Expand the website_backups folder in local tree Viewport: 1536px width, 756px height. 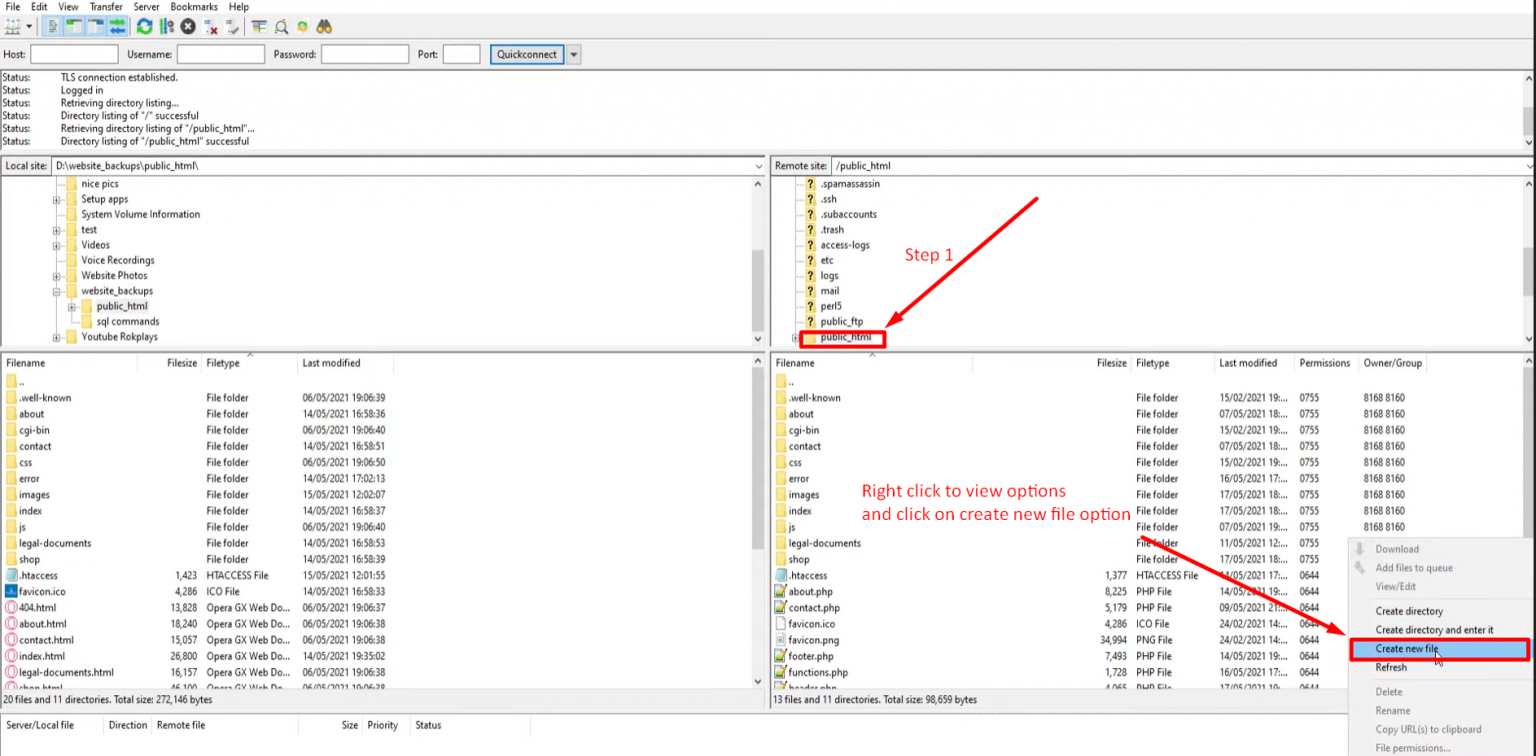[x=57, y=290]
